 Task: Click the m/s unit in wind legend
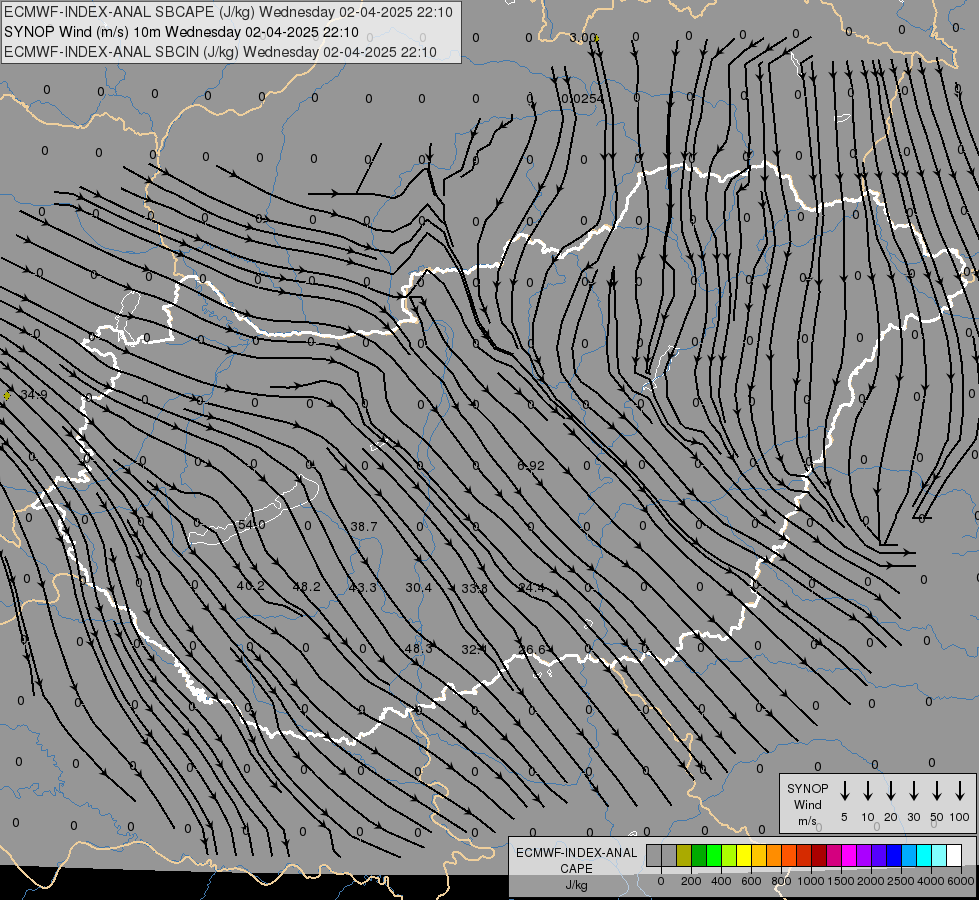tap(807, 821)
